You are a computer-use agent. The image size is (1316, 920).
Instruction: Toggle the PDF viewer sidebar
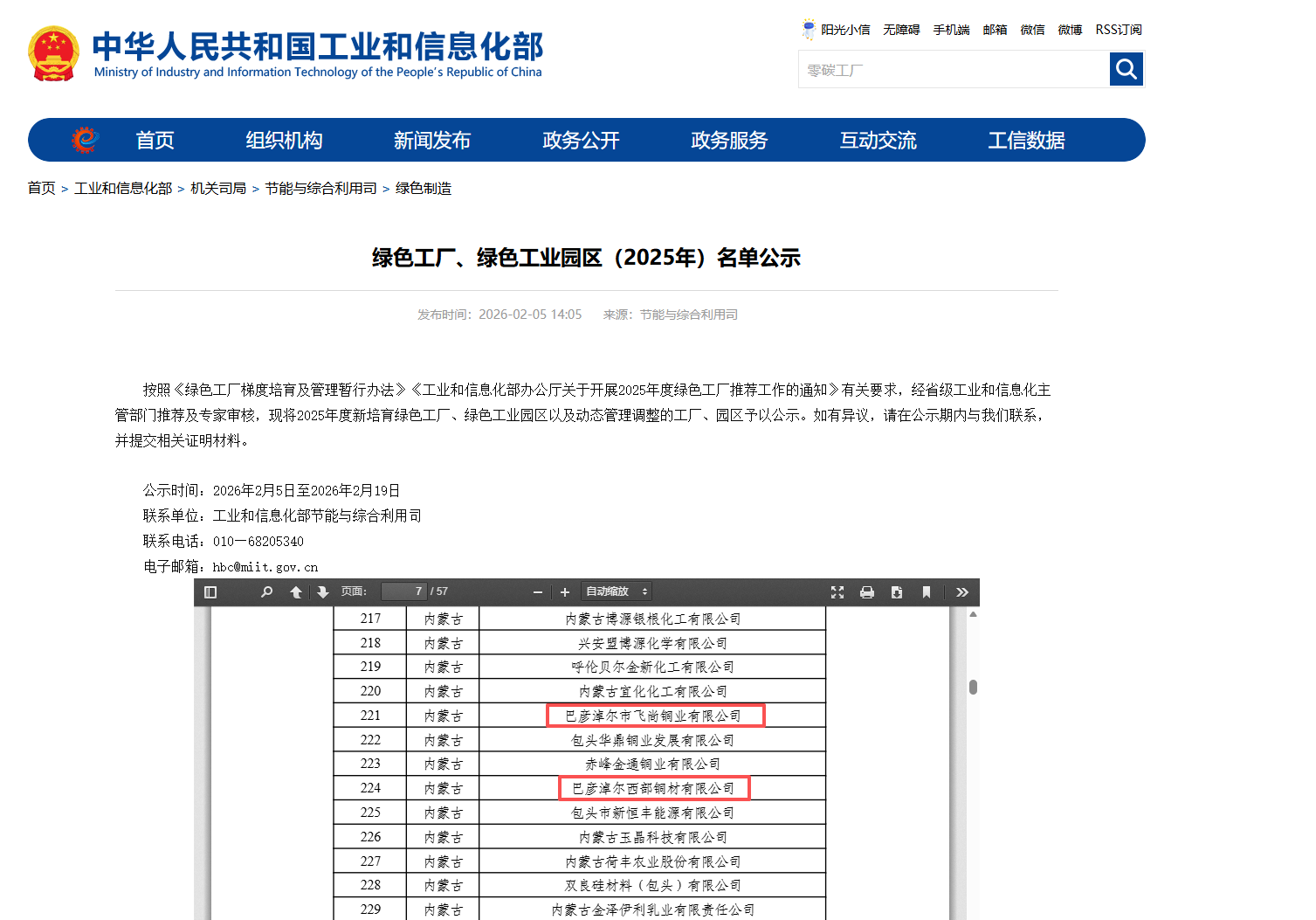pyautogui.click(x=210, y=592)
